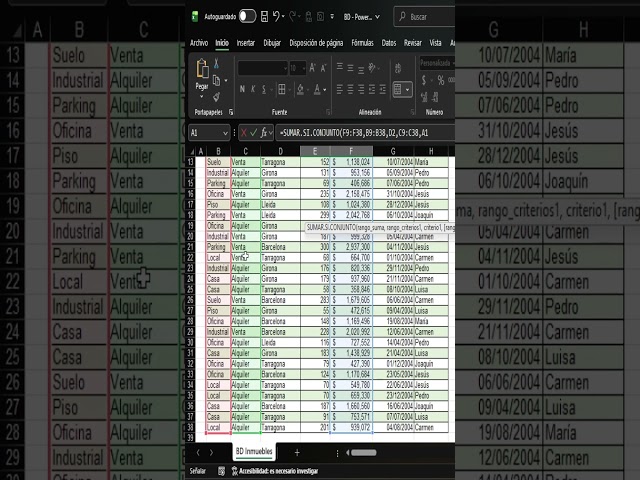Open the Archivo menu
This screenshot has width=640, height=480.
click(199, 43)
